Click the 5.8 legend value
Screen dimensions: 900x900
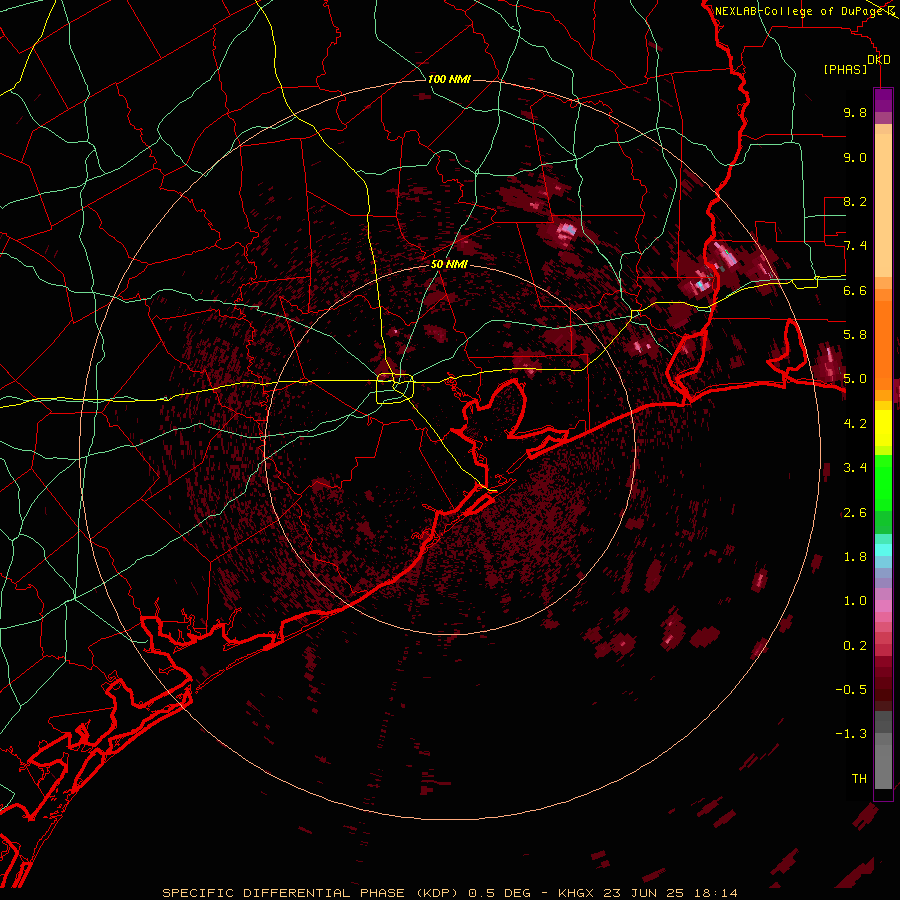click(x=855, y=335)
